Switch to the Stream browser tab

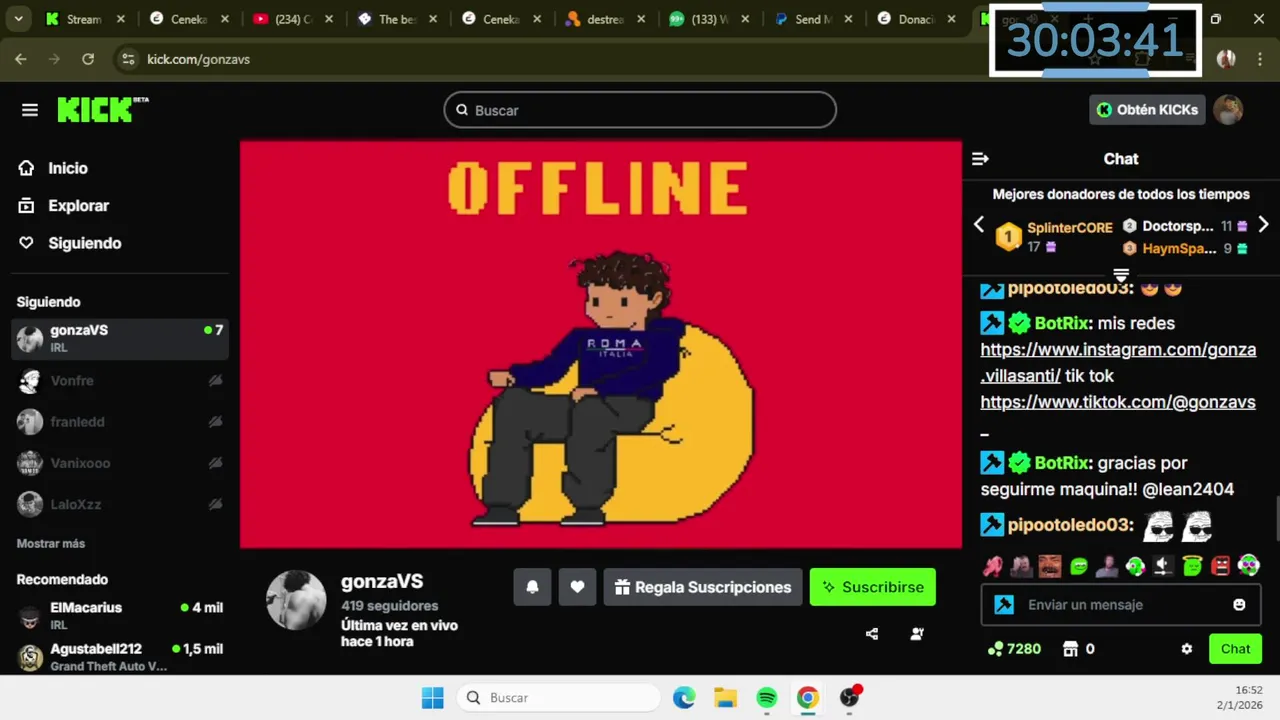tap(84, 19)
